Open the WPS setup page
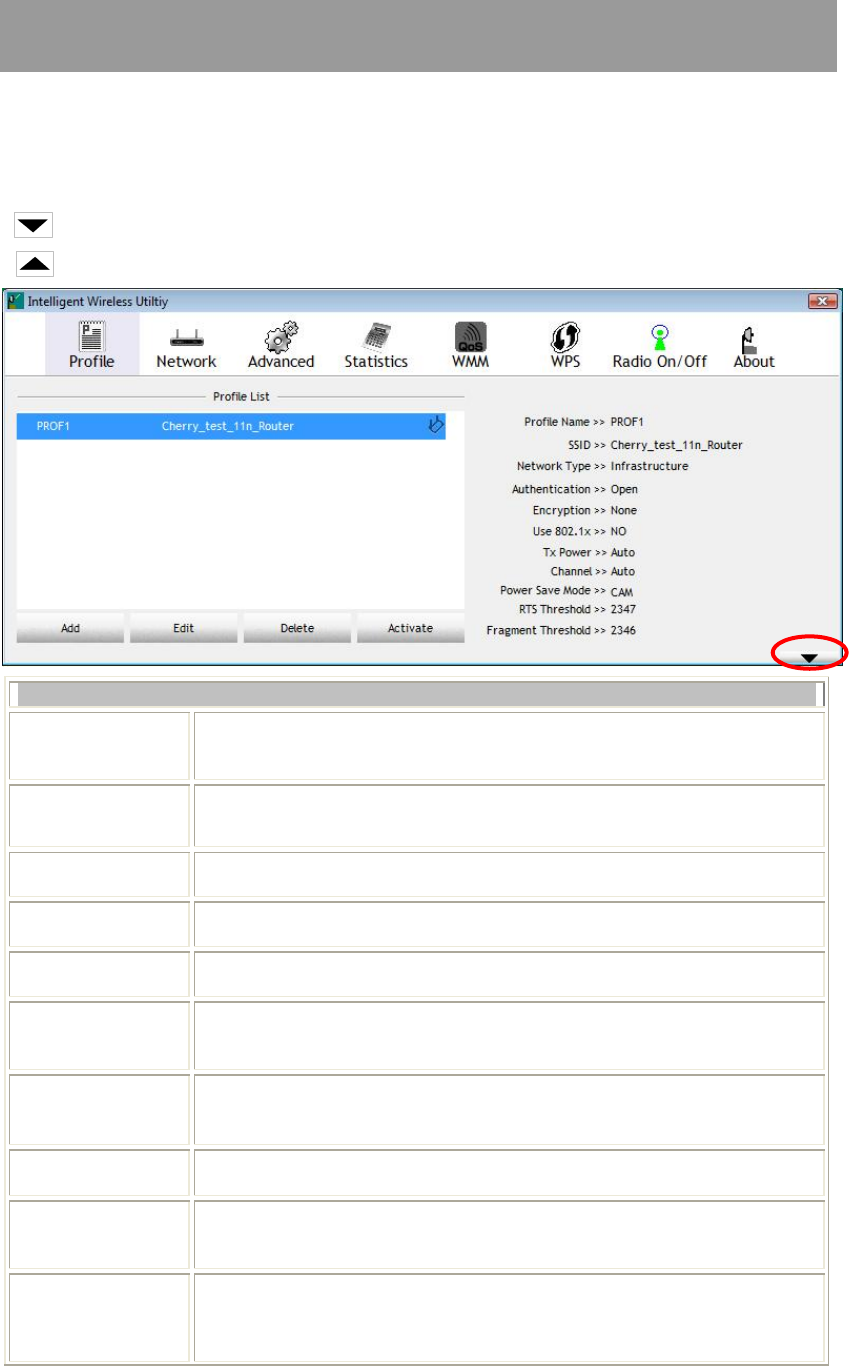Image resolution: width=849 pixels, height=1366 pixels. [x=565, y=343]
